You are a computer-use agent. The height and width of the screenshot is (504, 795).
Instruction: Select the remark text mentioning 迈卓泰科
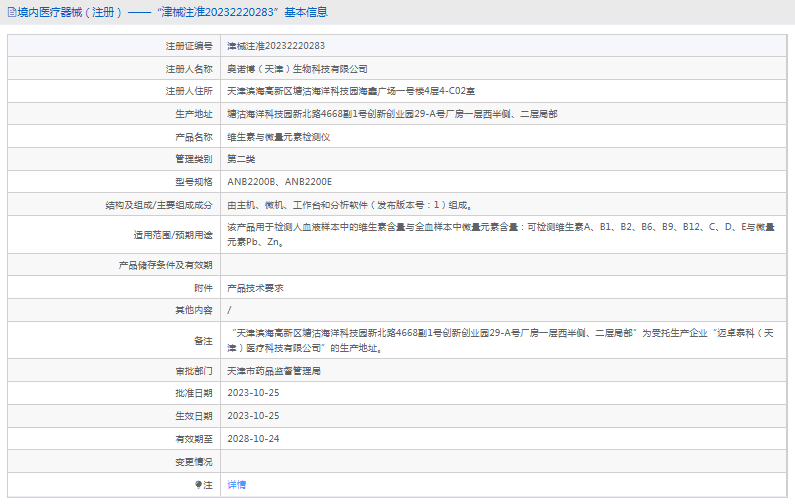pyautogui.click(x=501, y=340)
